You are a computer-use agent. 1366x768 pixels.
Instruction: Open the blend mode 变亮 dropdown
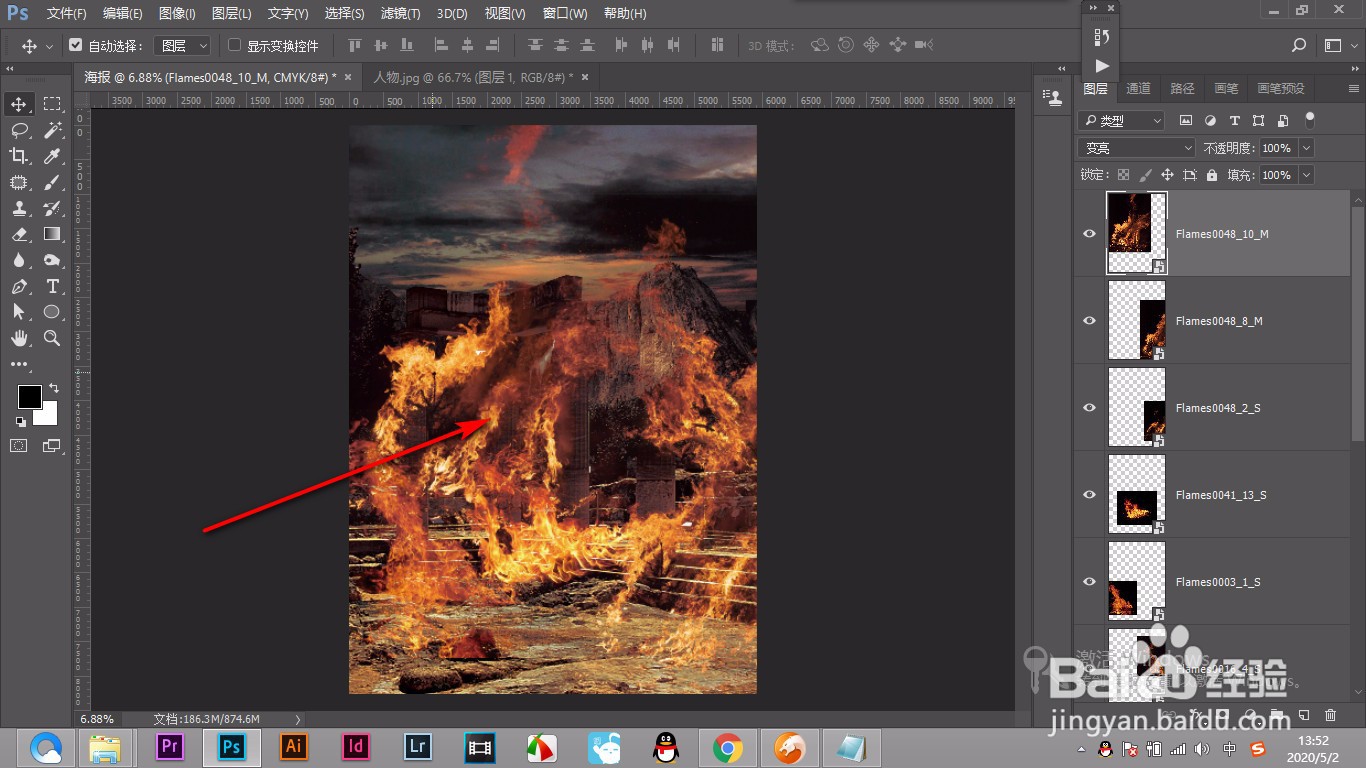(1137, 148)
